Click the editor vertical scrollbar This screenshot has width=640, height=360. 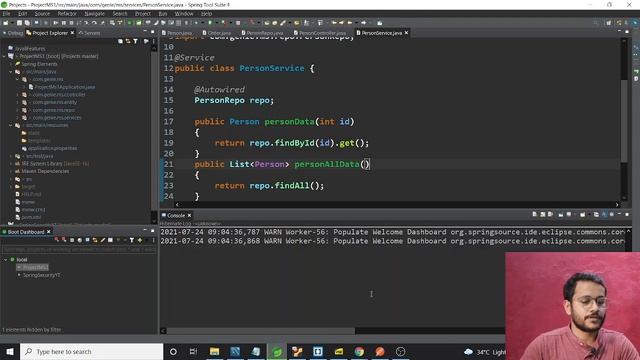pos(624,121)
